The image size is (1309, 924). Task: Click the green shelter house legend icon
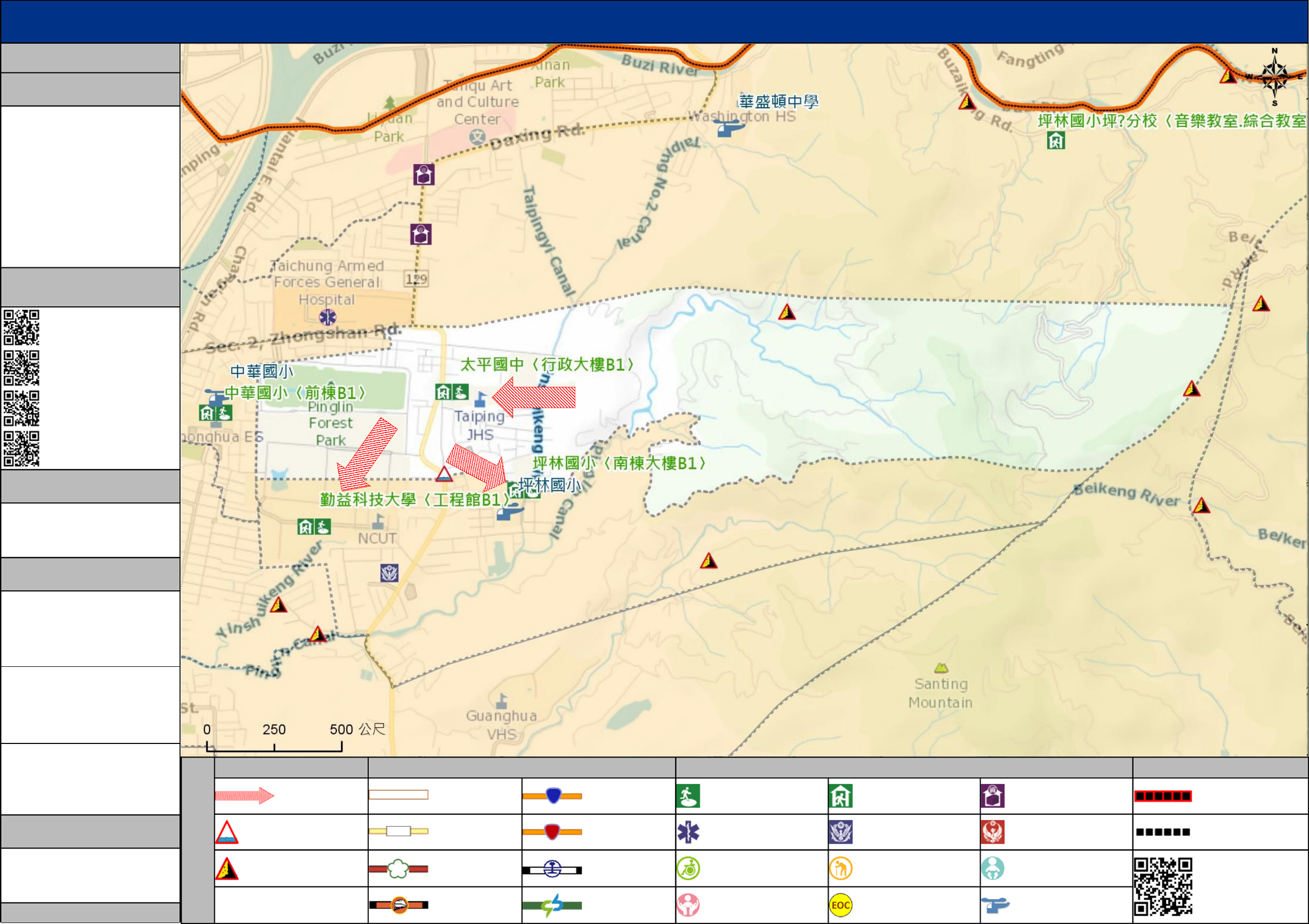(x=840, y=796)
